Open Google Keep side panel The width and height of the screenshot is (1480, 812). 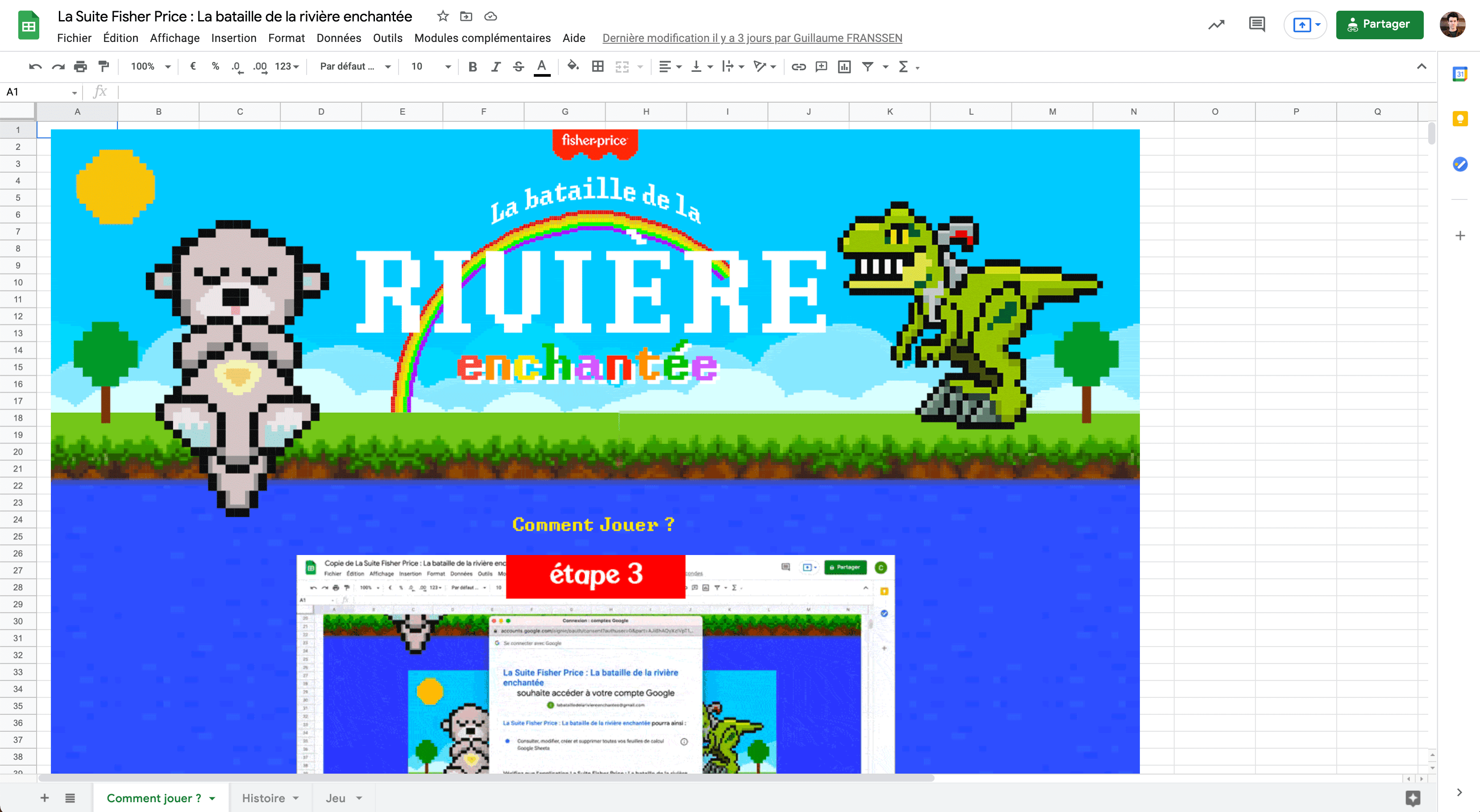pos(1460,119)
